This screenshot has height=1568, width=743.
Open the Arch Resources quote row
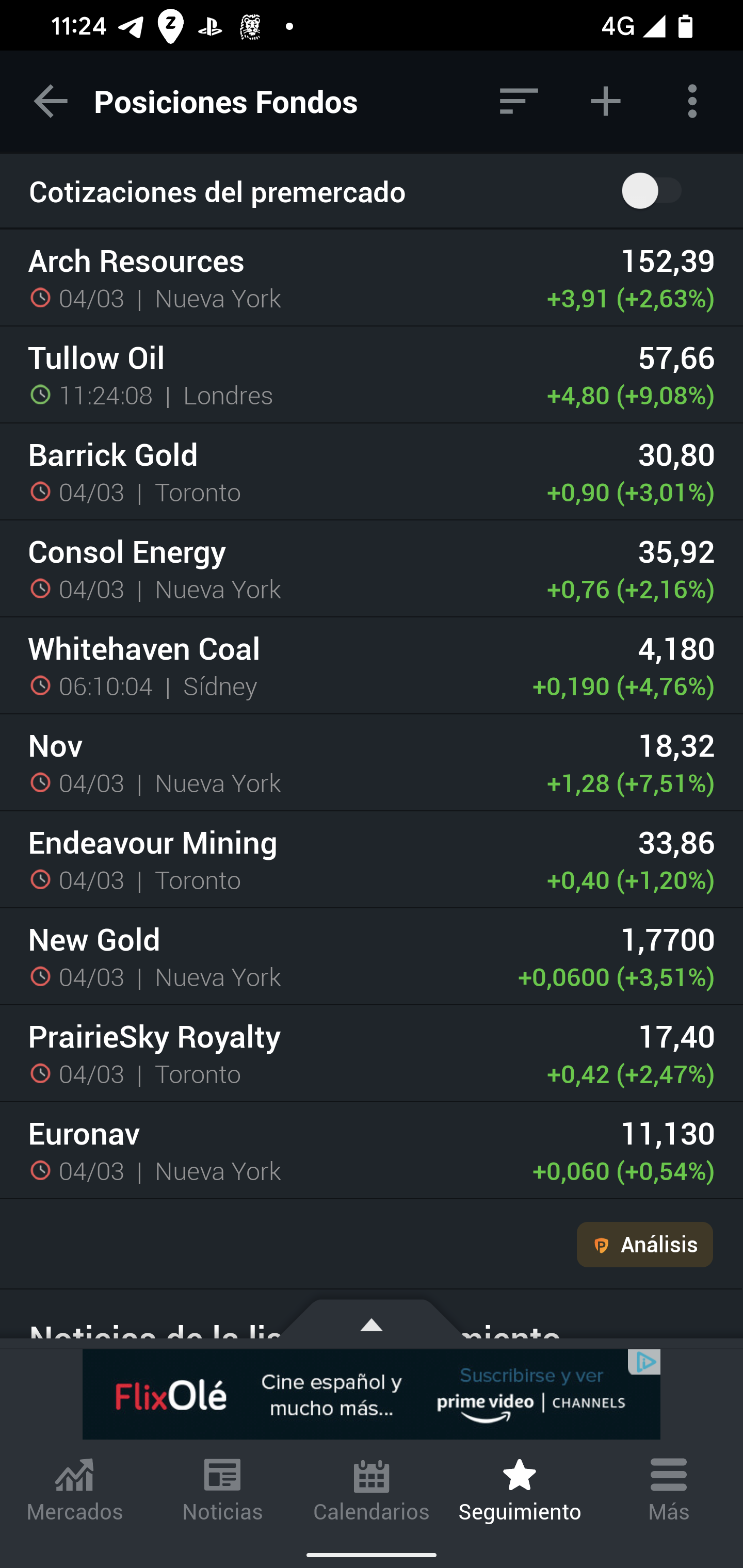click(x=372, y=279)
